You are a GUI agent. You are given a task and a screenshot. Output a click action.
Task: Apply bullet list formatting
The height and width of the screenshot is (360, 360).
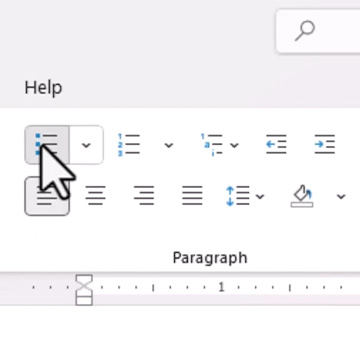coord(47,145)
